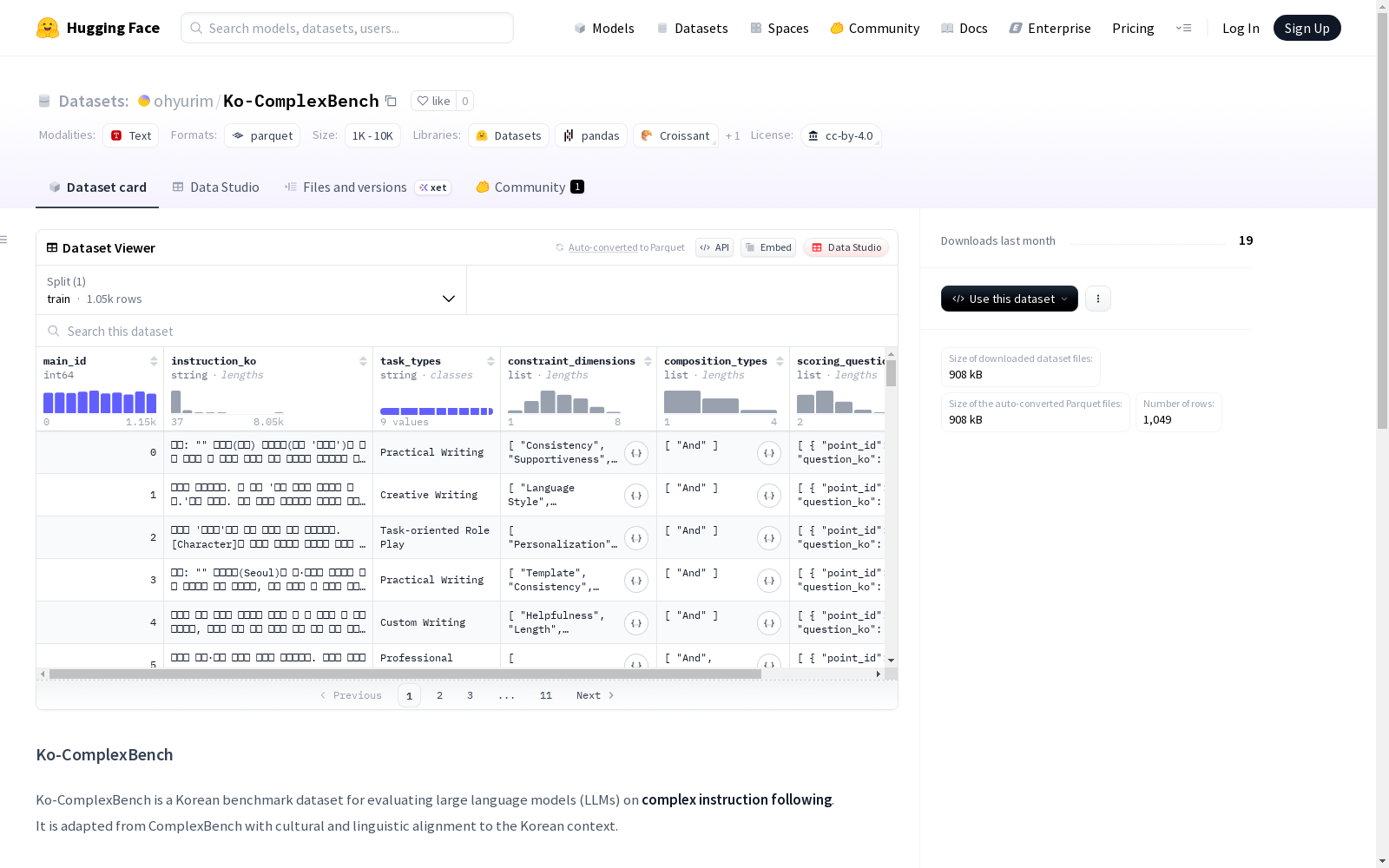Expand the Custom Writing row composition cell
The height and width of the screenshot is (868, 1389).
[769, 623]
